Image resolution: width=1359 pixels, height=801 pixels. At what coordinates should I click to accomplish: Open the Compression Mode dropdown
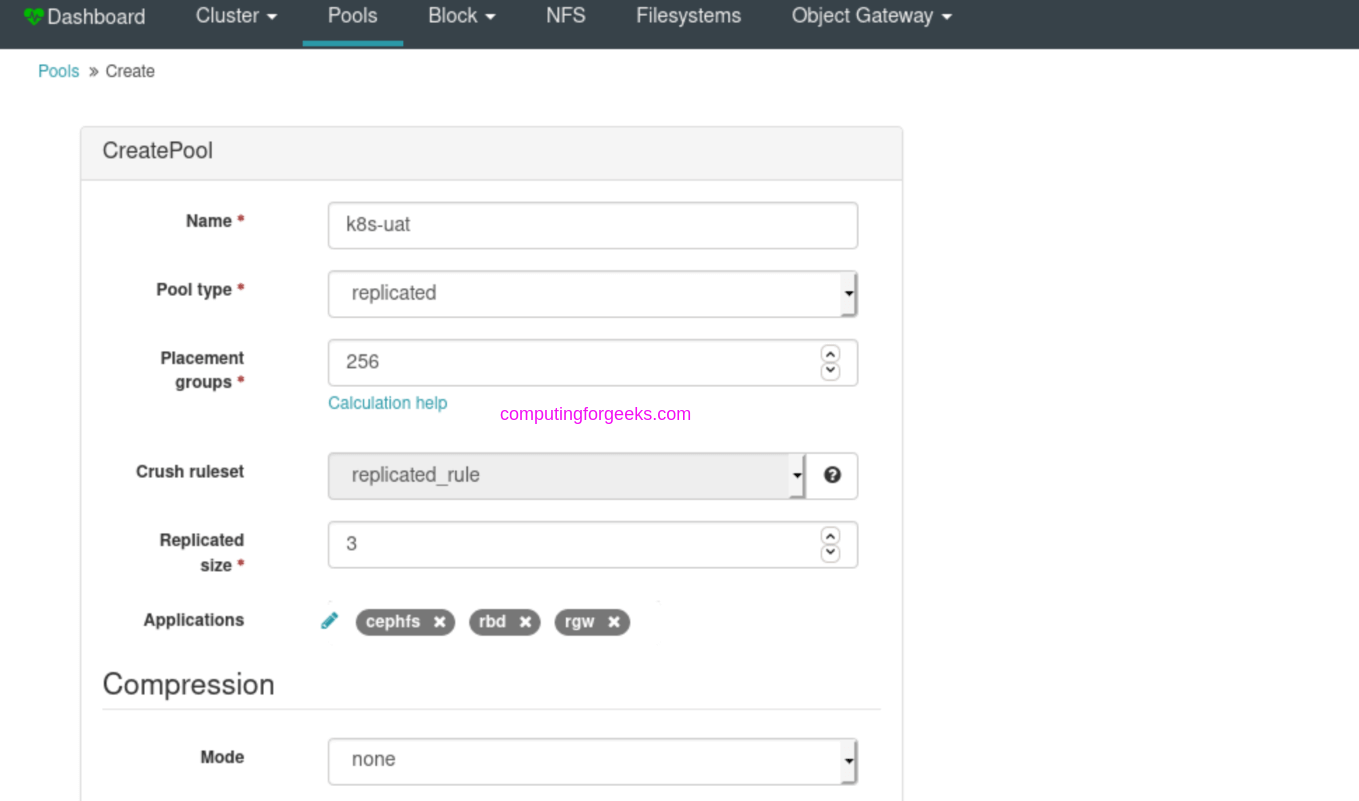[847, 759]
